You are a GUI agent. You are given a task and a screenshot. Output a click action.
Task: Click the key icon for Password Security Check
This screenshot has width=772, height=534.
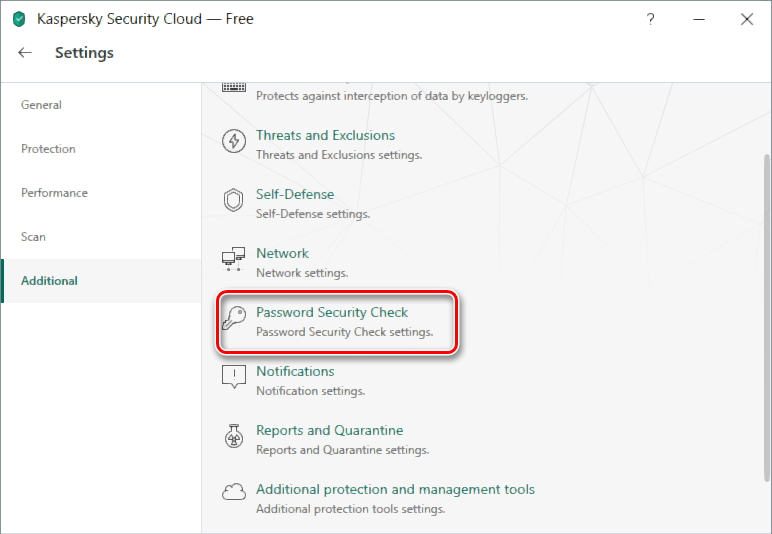(x=233, y=318)
